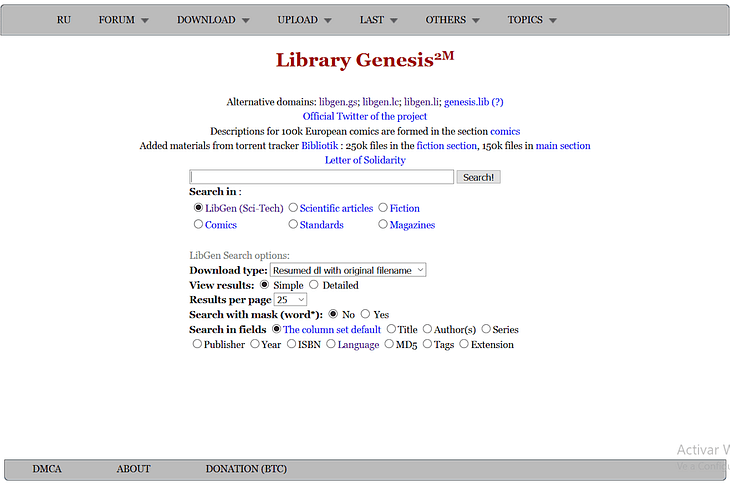Screen dimensions: 730x485
Task: Open The column set default link
Action: click(x=332, y=330)
